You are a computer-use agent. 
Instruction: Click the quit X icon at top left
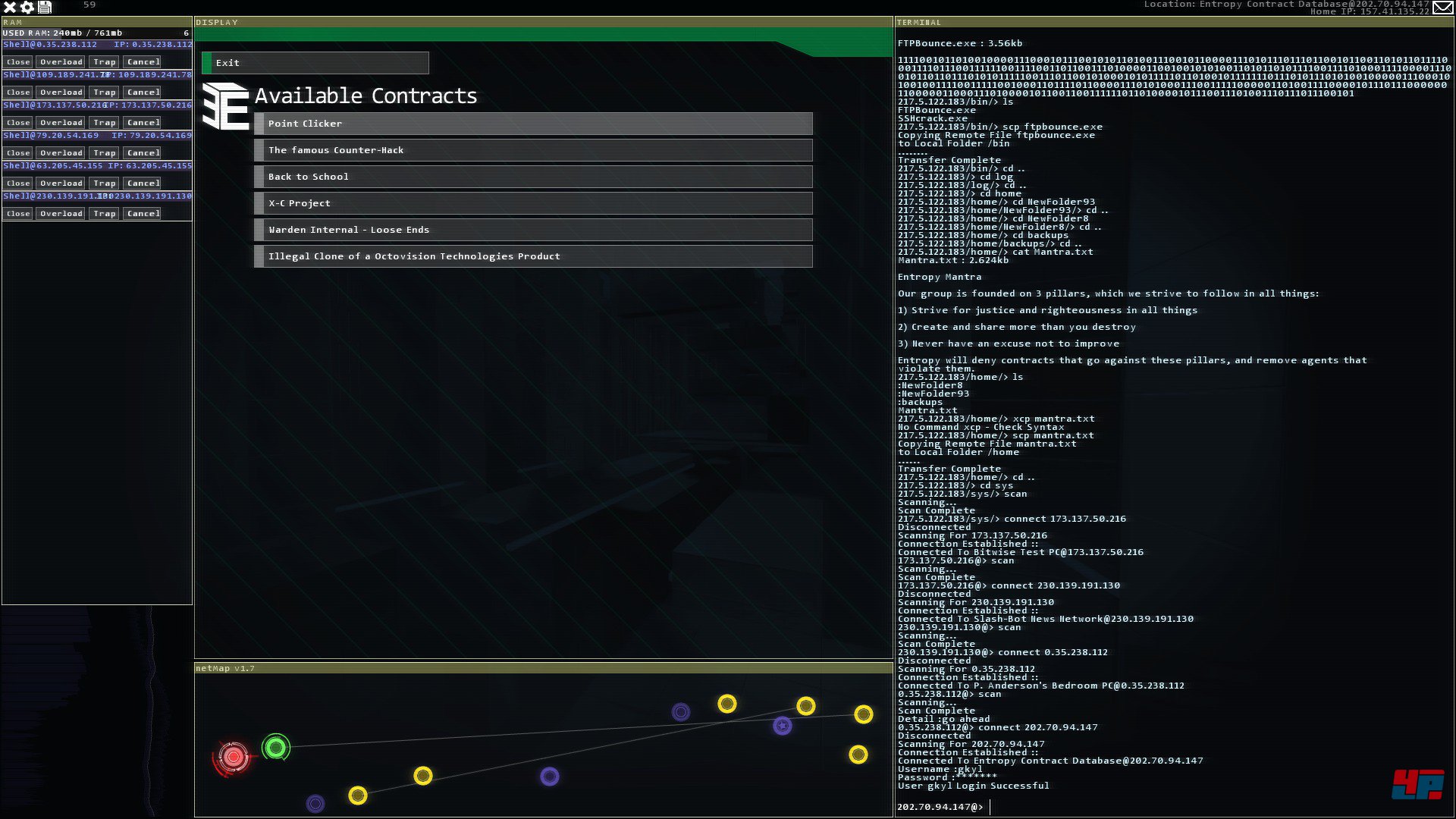click(x=10, y=8)
